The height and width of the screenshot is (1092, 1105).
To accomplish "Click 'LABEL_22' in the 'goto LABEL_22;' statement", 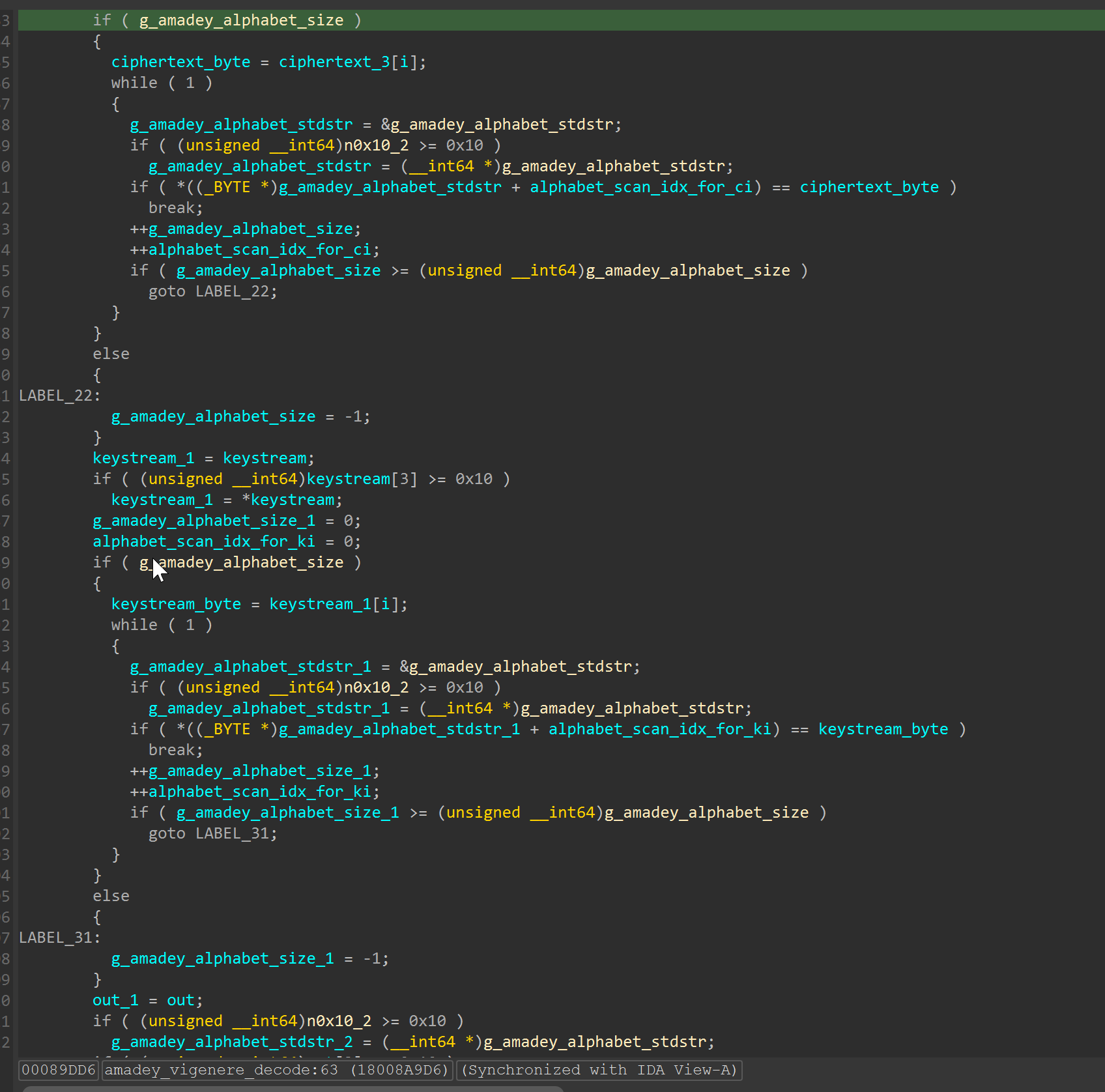I will click(232, 291).
